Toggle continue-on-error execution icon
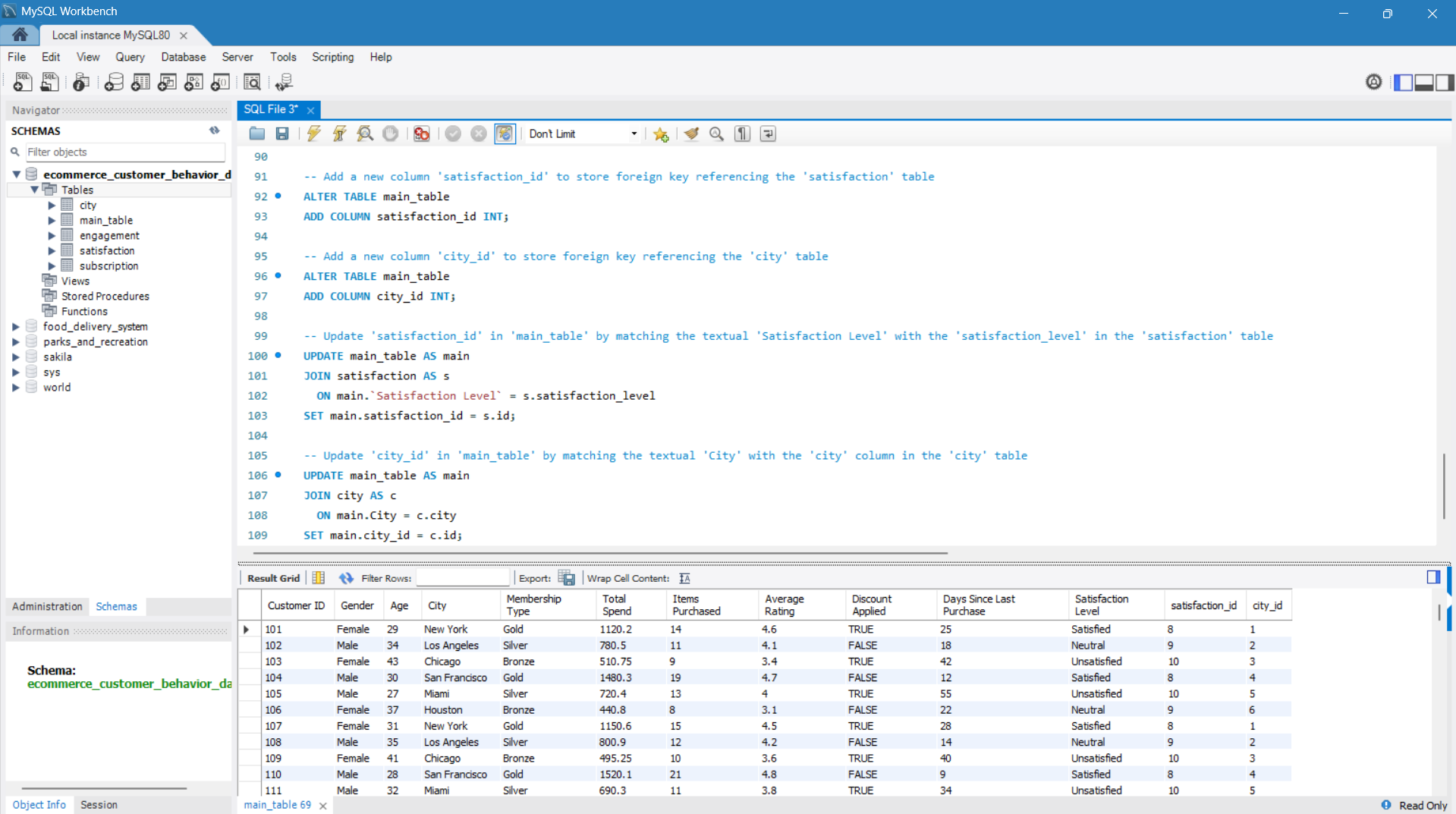This screenshot has width=1456, height=814. click(x=422, y=134)
